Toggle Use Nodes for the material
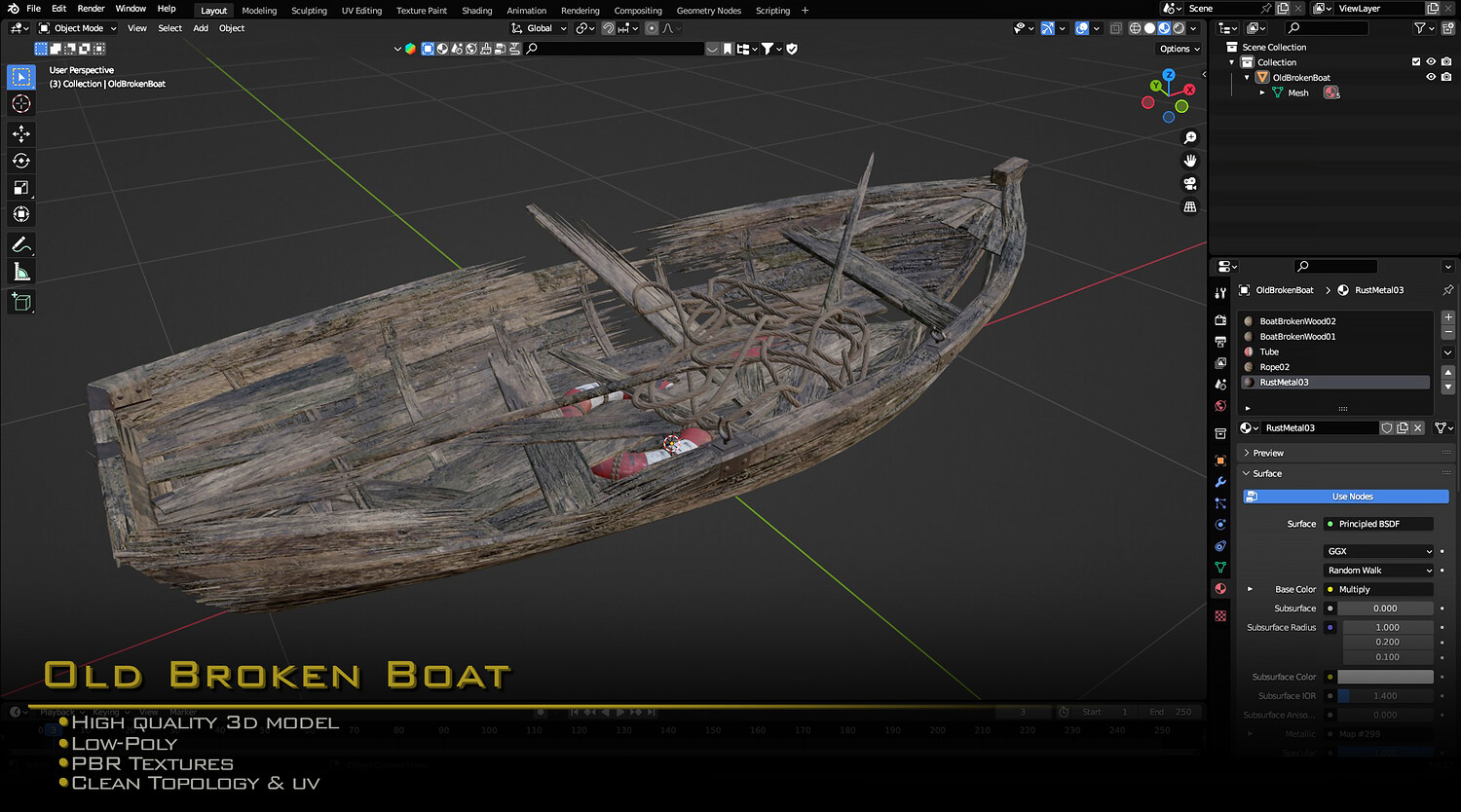The width and height of the screenshot is (1461, 812). (1346, 497)
